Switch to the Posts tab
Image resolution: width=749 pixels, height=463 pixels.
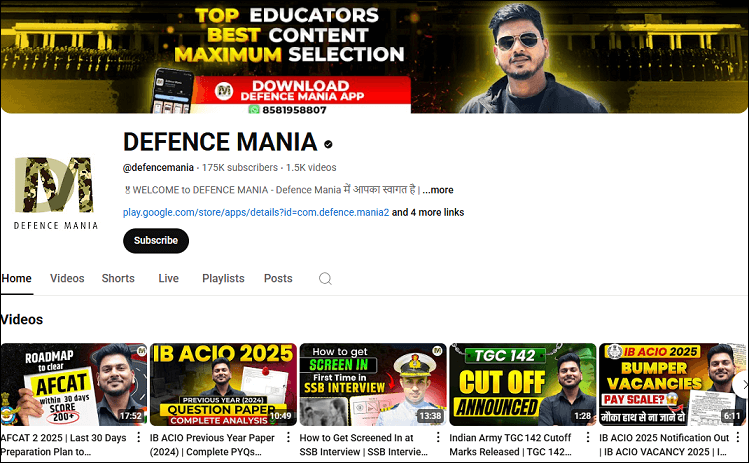(278, 279)
